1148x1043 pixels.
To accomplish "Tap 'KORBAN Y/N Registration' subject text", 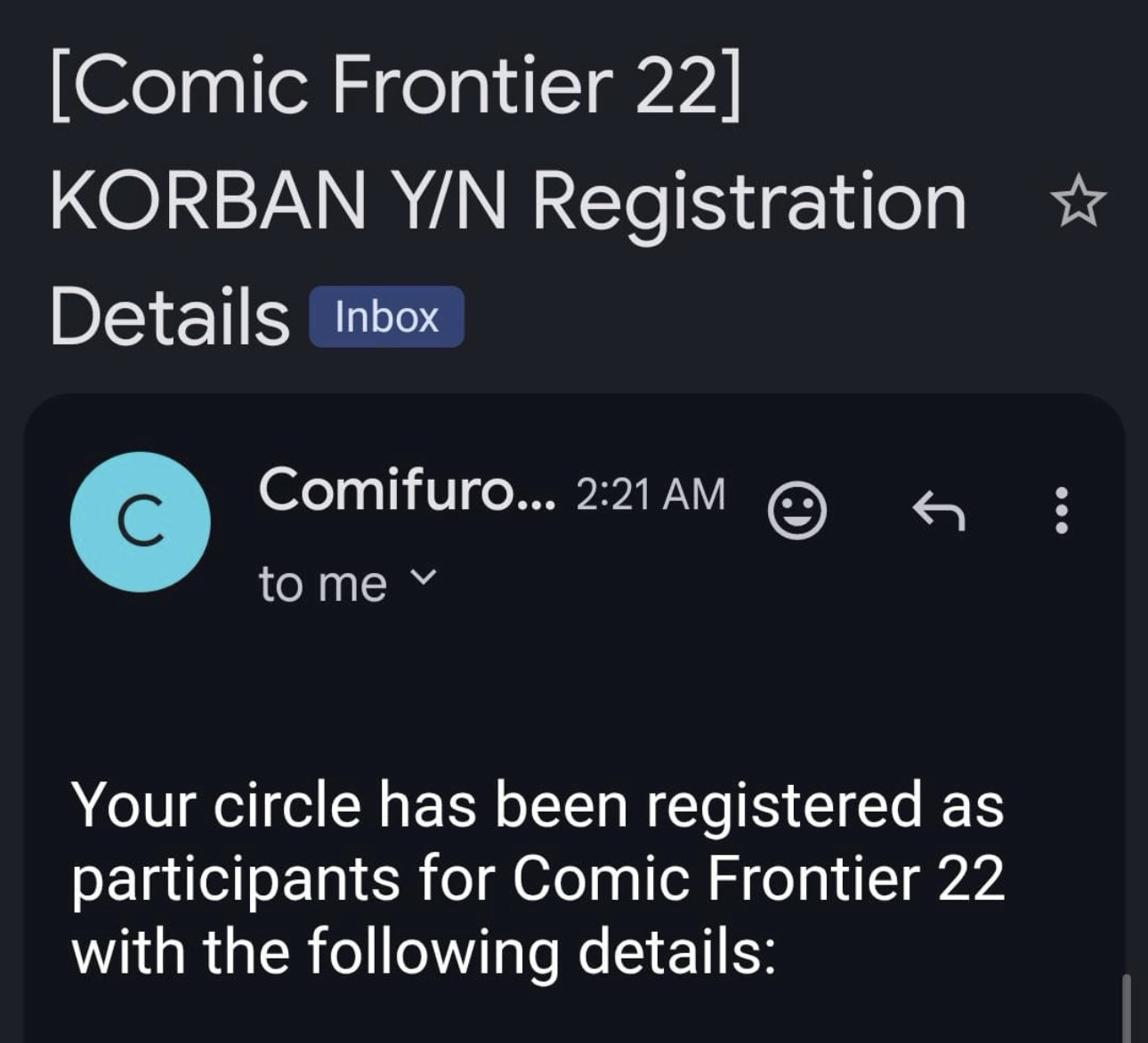I will [507, 202].
